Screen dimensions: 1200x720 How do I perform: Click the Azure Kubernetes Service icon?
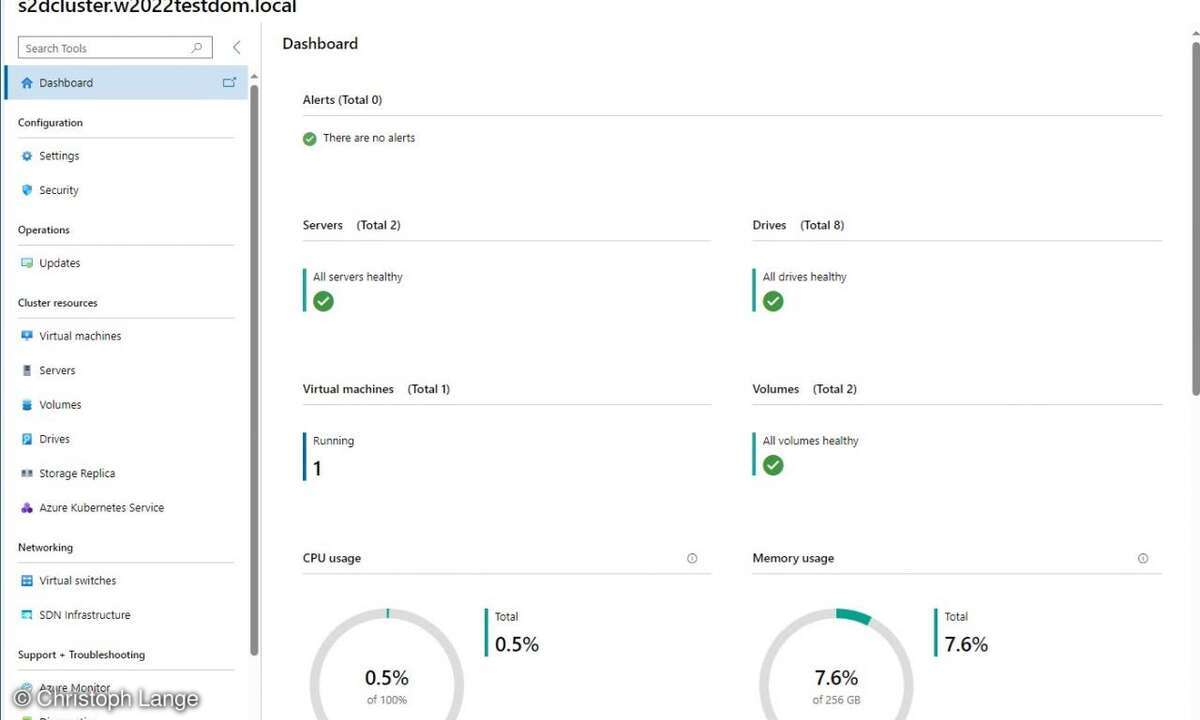[27, 508]
